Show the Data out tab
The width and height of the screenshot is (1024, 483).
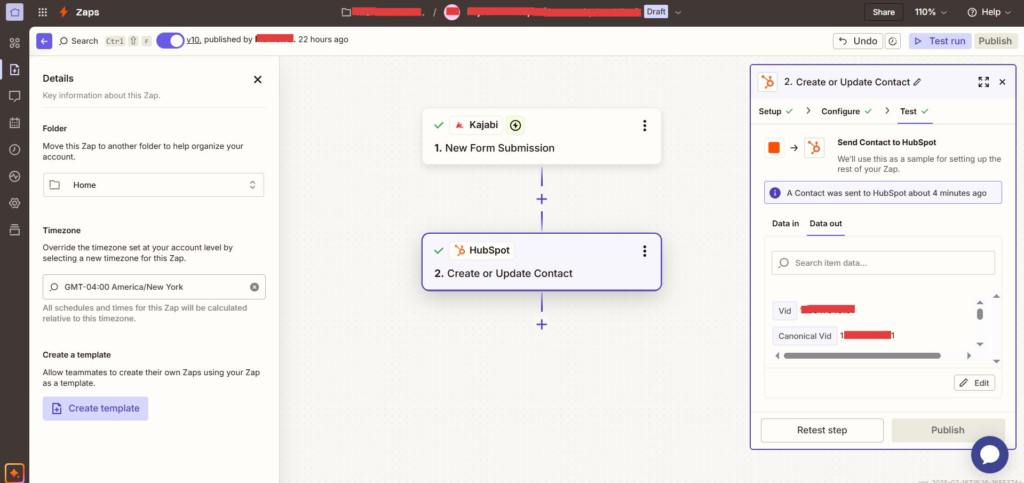click(825, 223)
